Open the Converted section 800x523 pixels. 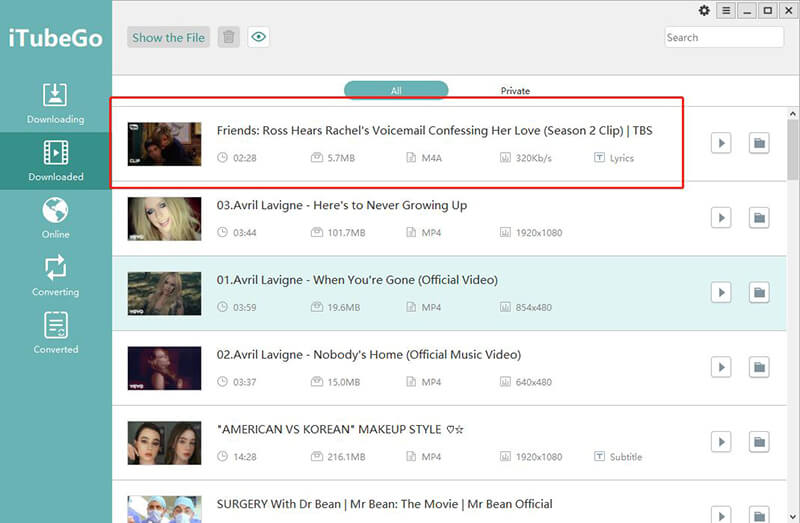point(56,333)
